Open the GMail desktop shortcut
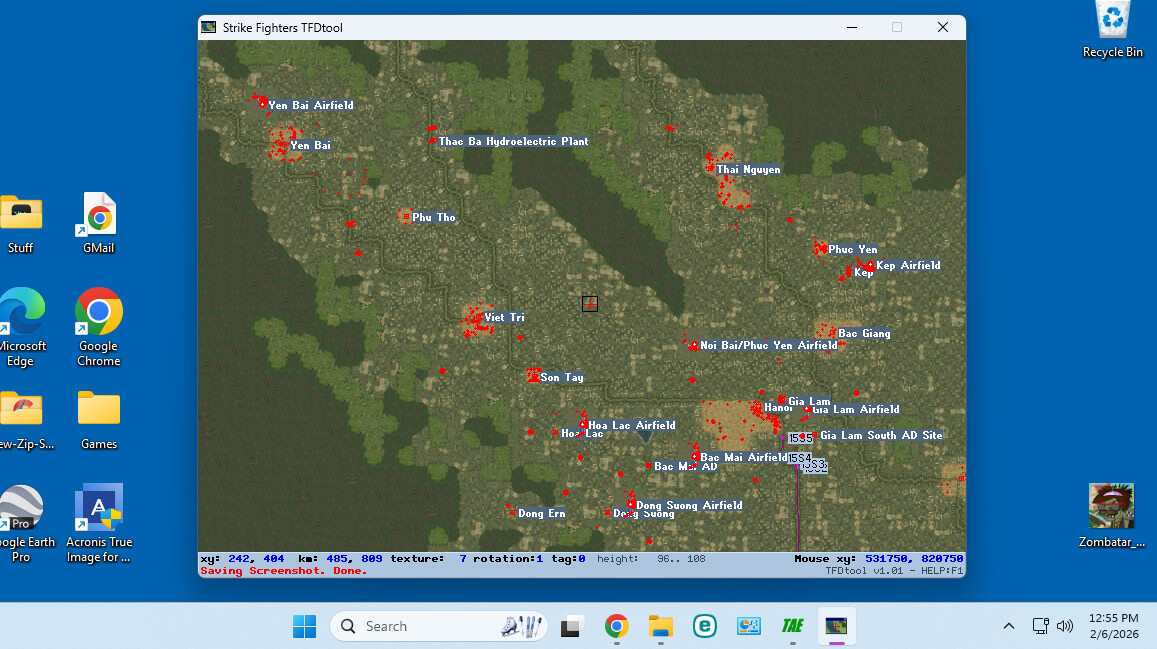The image size is (1157, 649). tap(99, 223)
